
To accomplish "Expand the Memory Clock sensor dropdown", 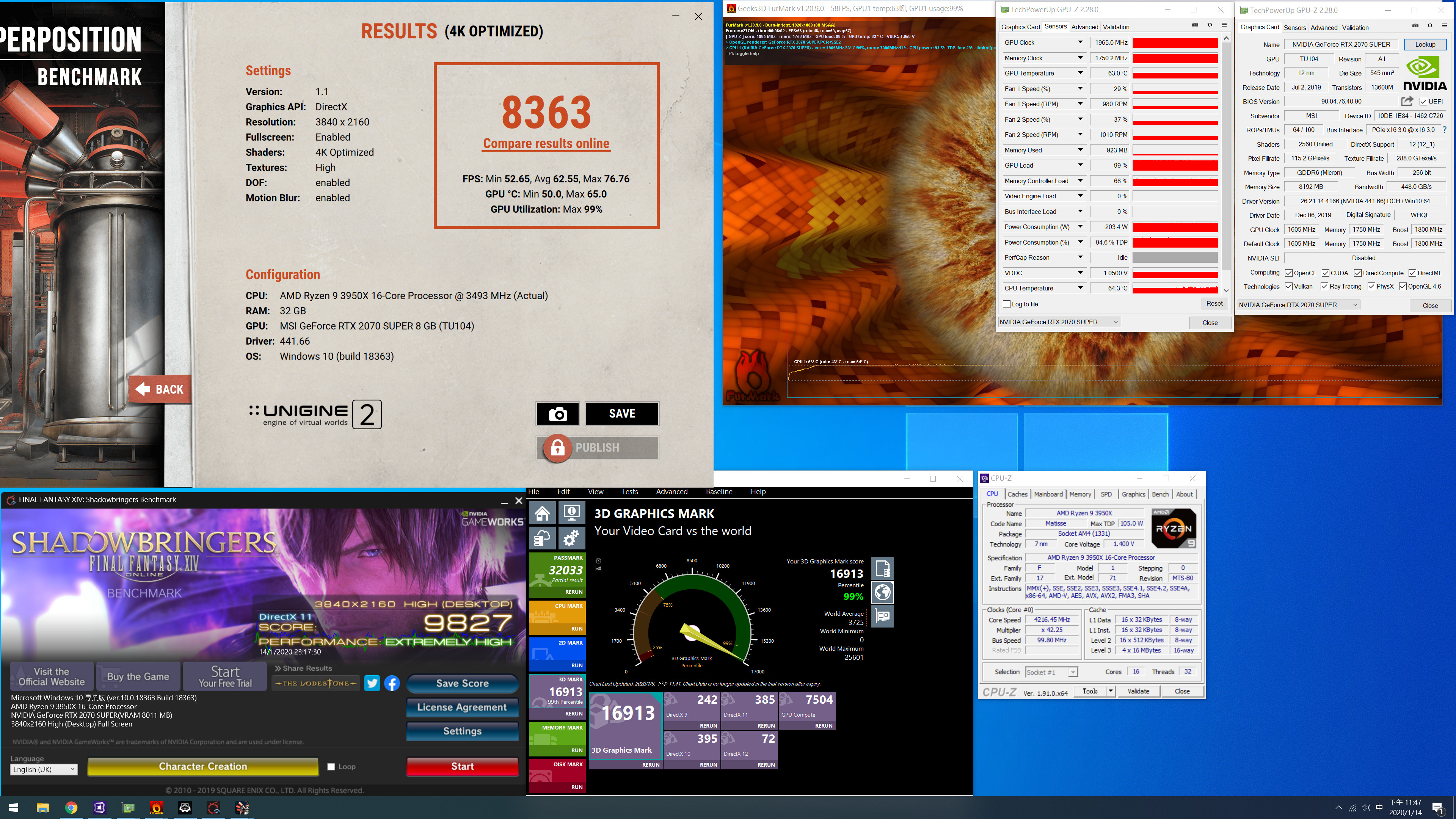I will (1080, 58).
